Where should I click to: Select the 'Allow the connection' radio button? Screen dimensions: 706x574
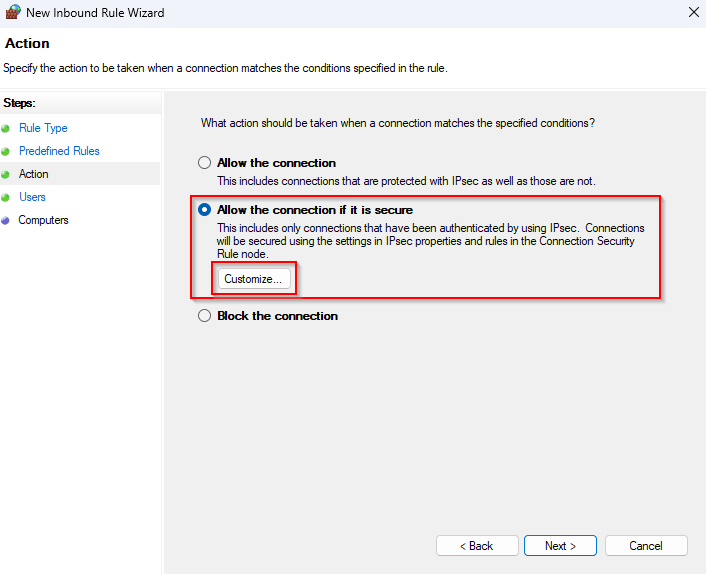[x=205, y=163]
